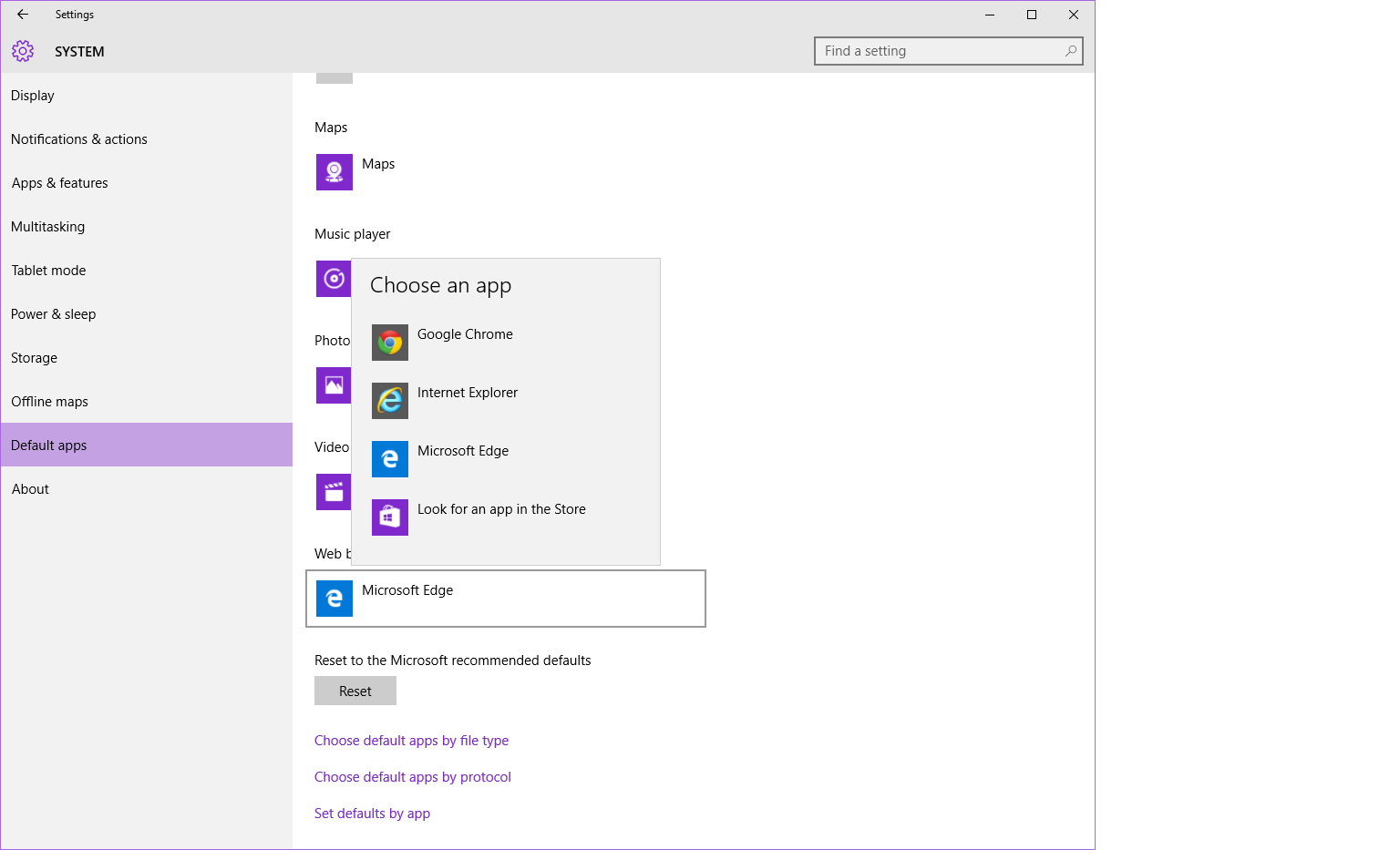This screenshot has height=850, width=1400.
Task: Click the Google Chrome icon in the popup
Action: [x=390, y=343]
